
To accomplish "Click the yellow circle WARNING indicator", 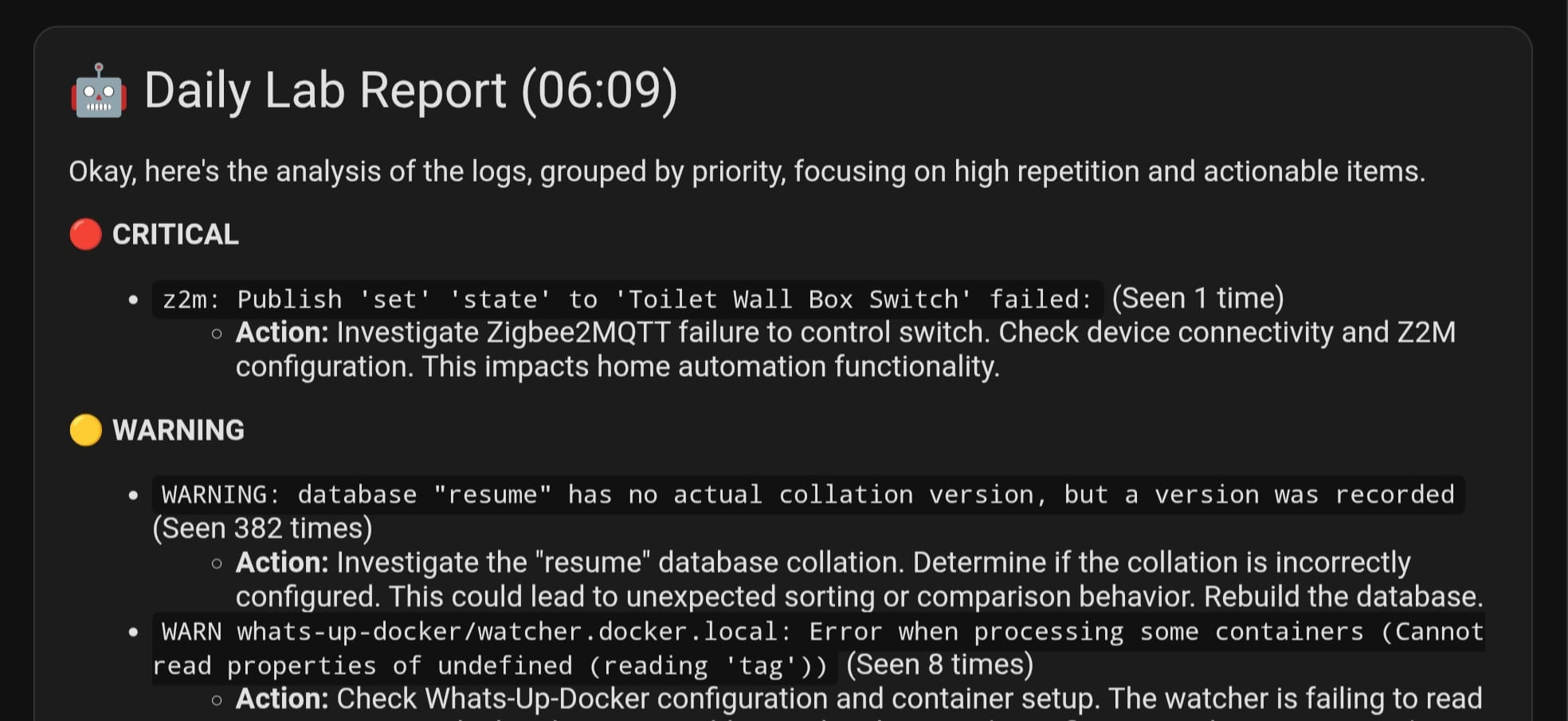I will click(x=86, y=430).
